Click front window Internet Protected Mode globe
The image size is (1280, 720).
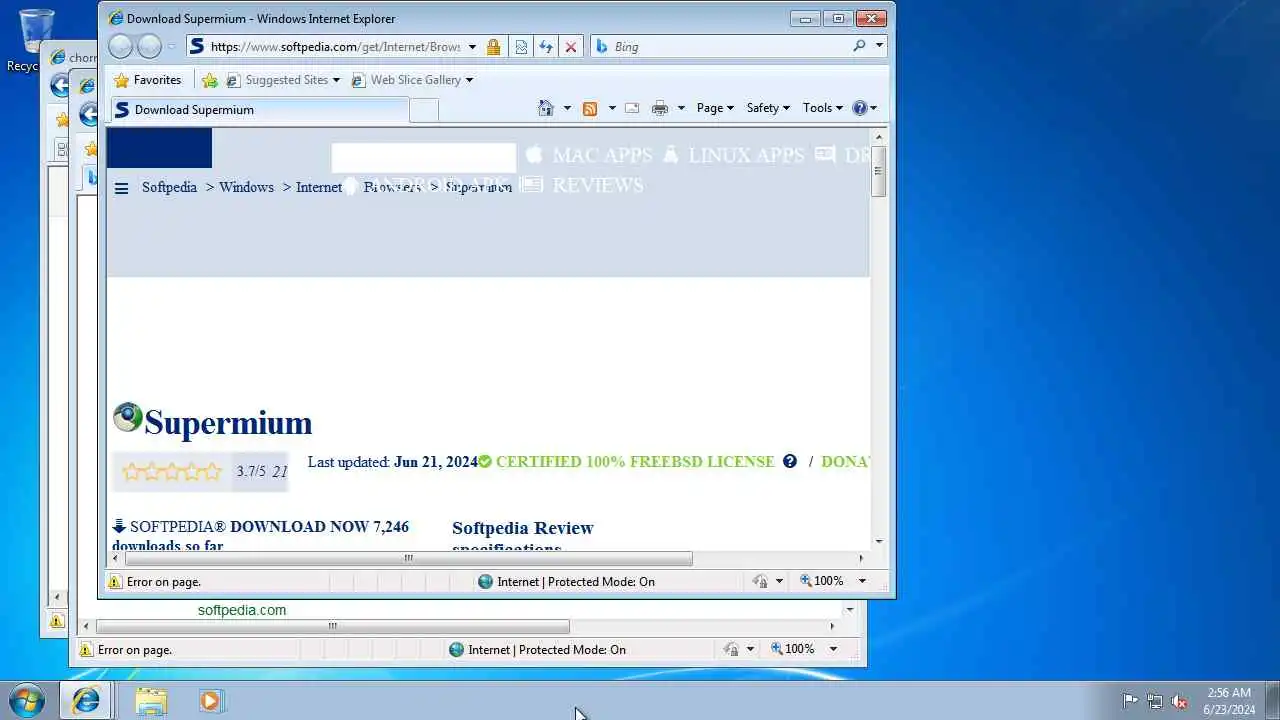(x=485, y=582)
